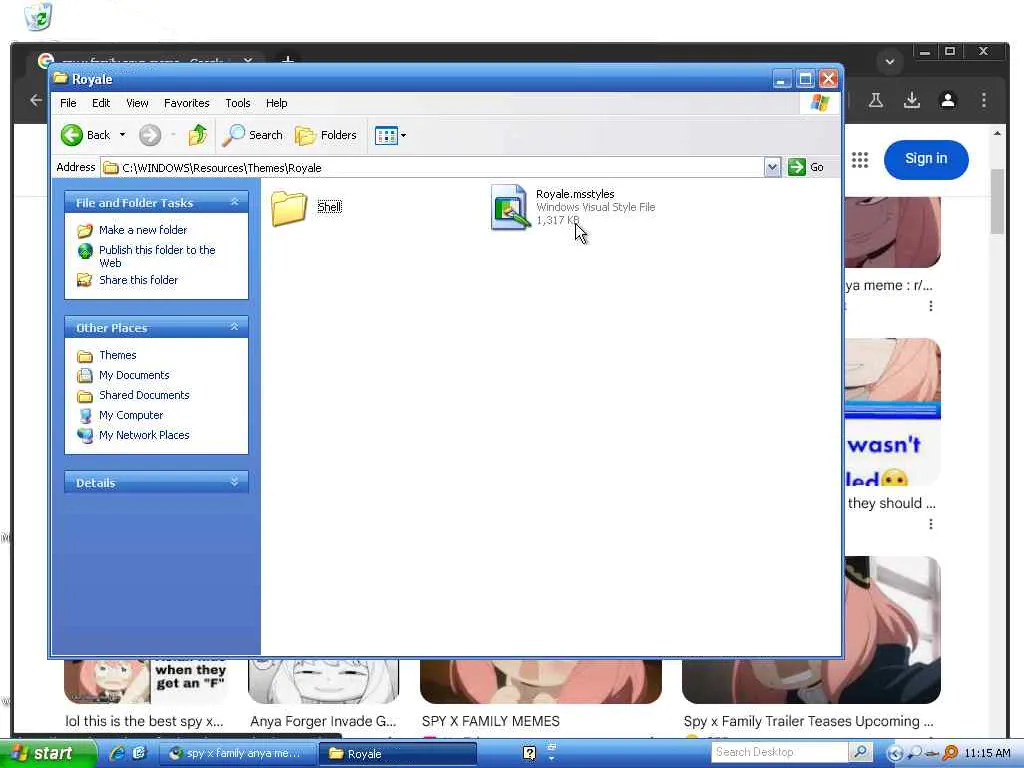Viewport: 1024px width, 768px height.
Task: Go up one folder level
Action: 197,135
